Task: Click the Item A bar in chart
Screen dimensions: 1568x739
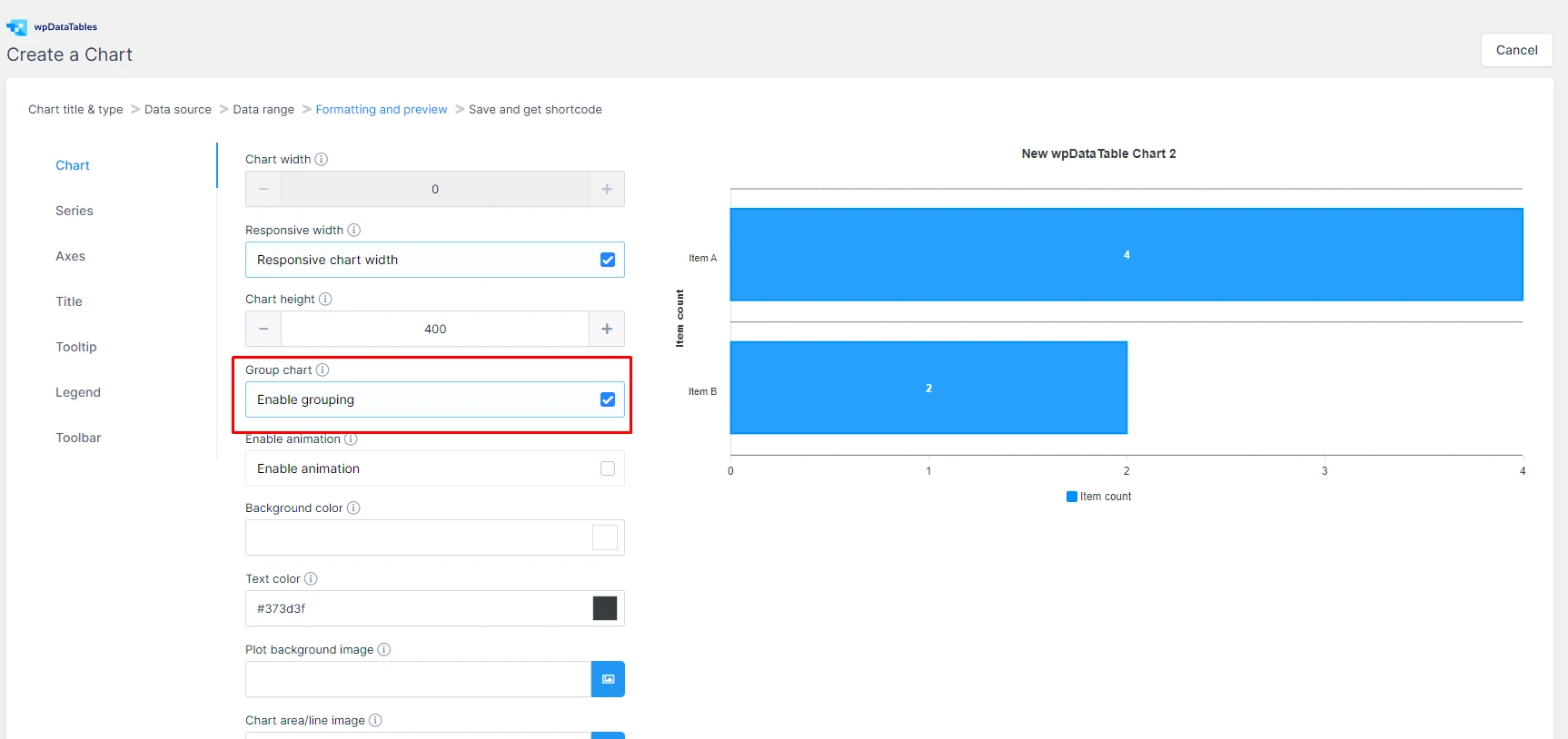Action: pos(1126,255)
